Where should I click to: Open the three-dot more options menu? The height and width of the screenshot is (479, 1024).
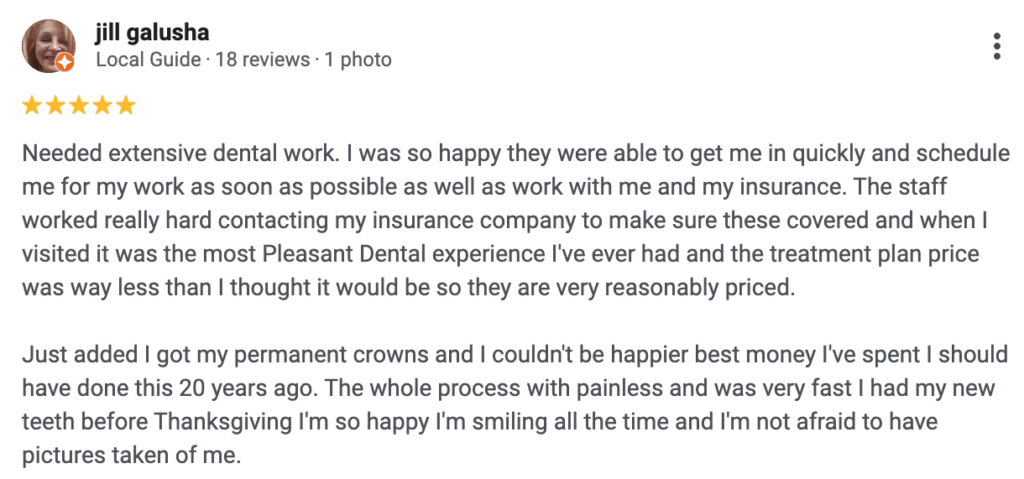[x=996, y=46]
